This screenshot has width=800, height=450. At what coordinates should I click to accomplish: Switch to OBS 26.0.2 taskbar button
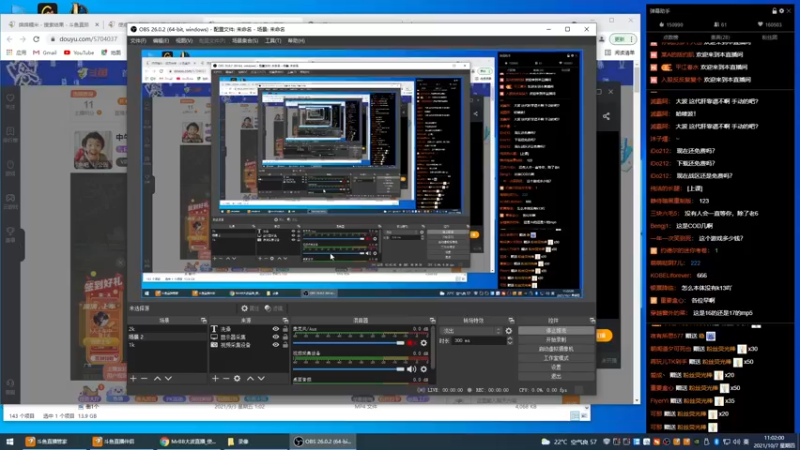[323, 441]
